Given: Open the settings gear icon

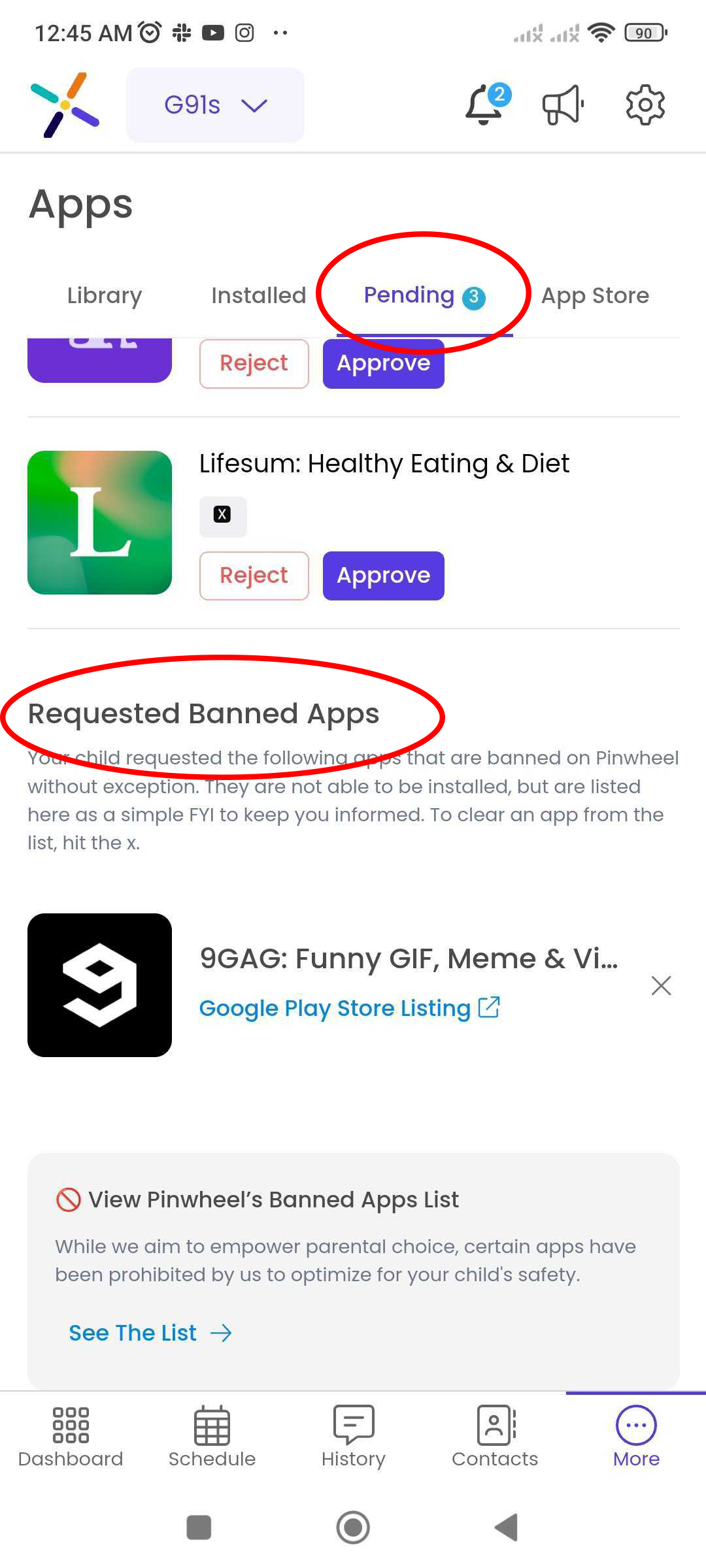Looking at the screenshot, I should coord(645,105).
